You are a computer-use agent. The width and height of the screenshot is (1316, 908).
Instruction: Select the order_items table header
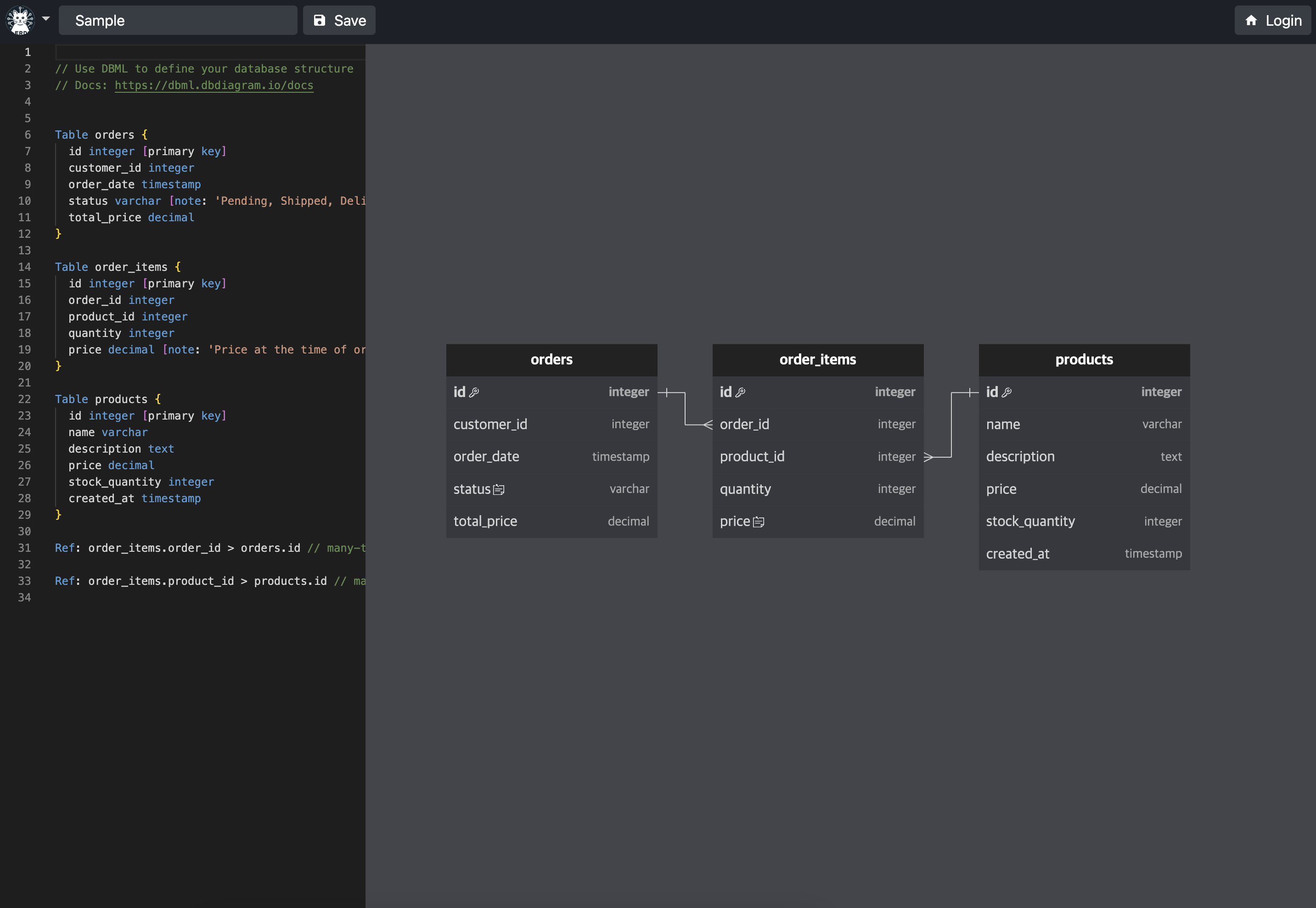(x=818, y=359)
